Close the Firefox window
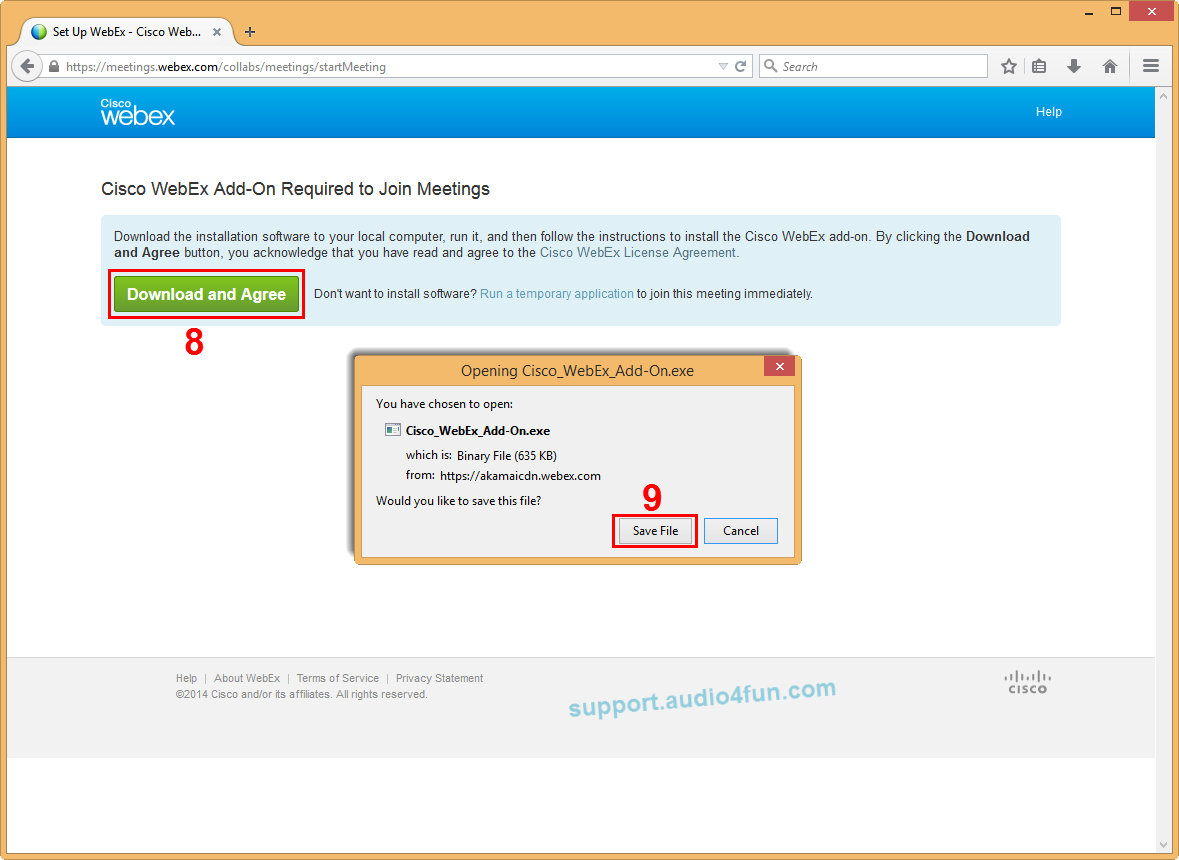Viewport: 1179px width, 860px height. coord(1152,12)
